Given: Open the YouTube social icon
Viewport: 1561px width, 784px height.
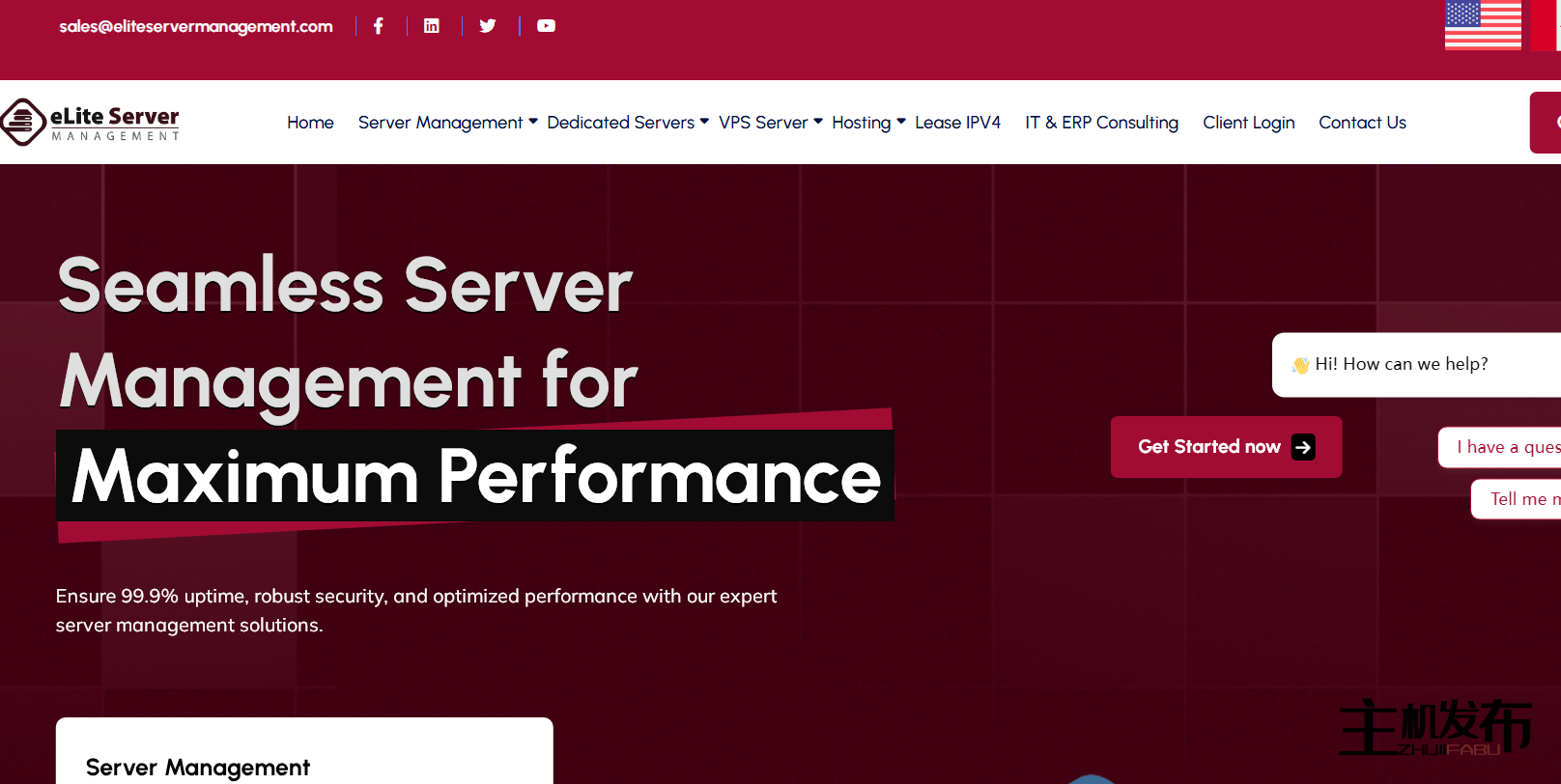Looking at the screenshot, I should tap(546, 26).
